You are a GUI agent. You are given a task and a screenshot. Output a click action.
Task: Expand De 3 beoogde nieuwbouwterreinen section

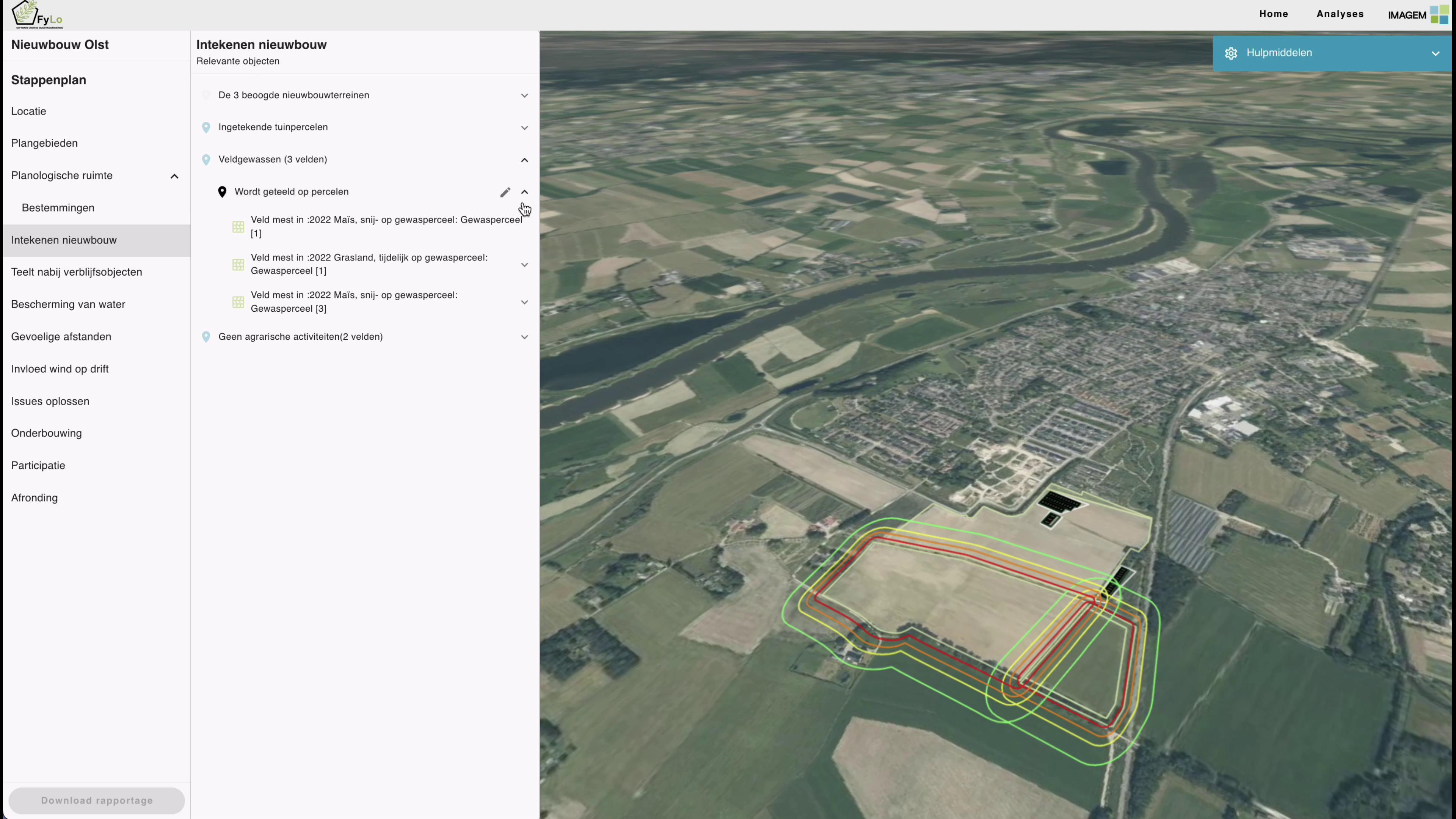[x=524, y=96]
